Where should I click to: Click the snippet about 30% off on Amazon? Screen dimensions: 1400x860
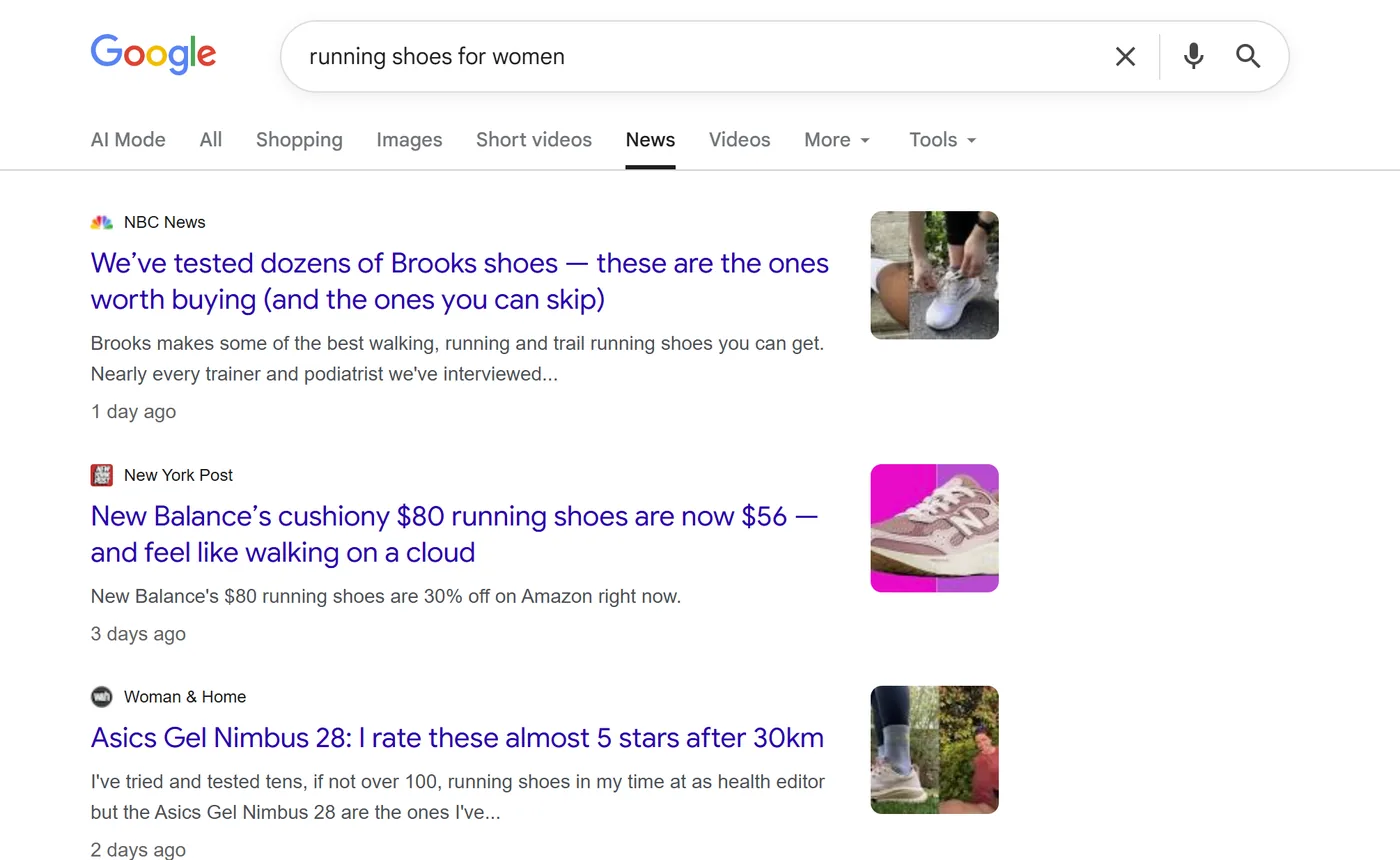click(385, 597)
